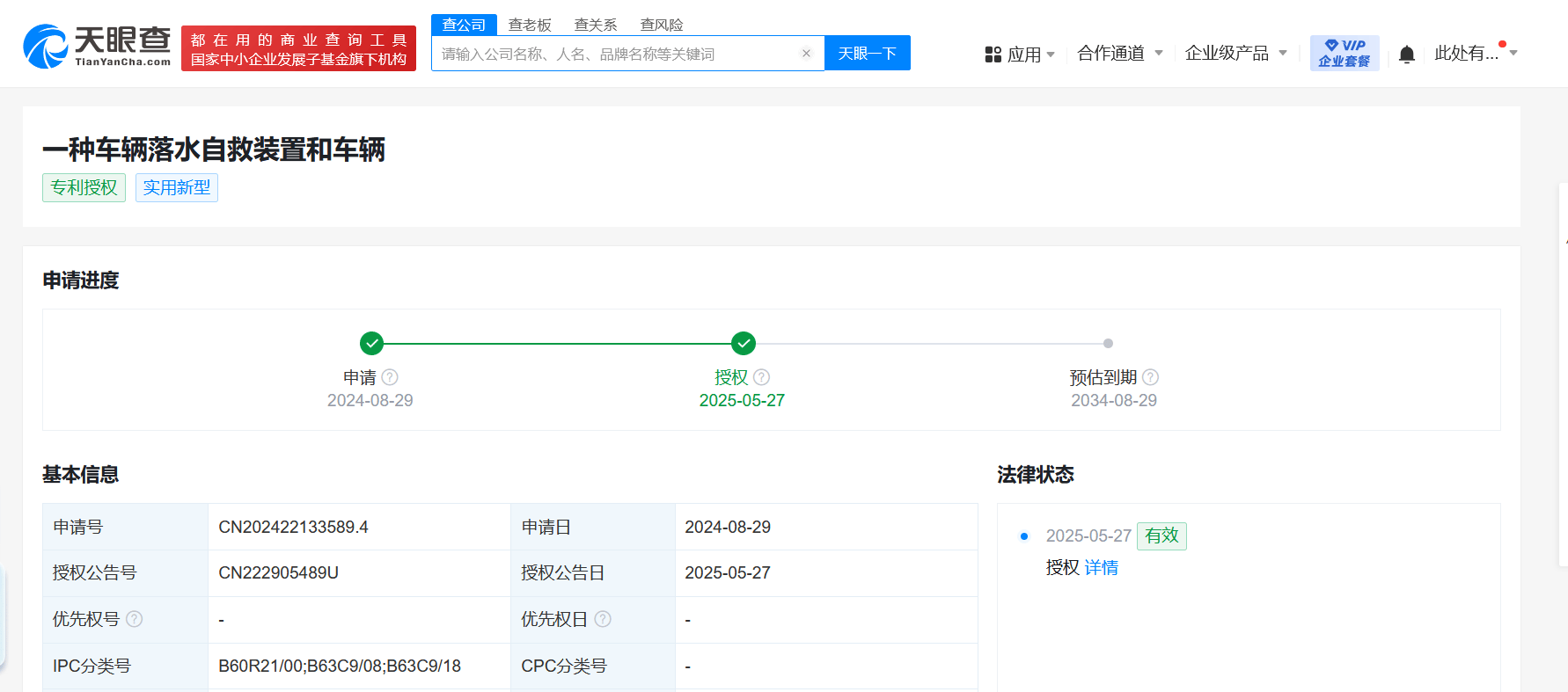This screenshot has width=1568, height=692.
Task: Expand the 应用 dropdown arrow
Action: click(1051, 55)
